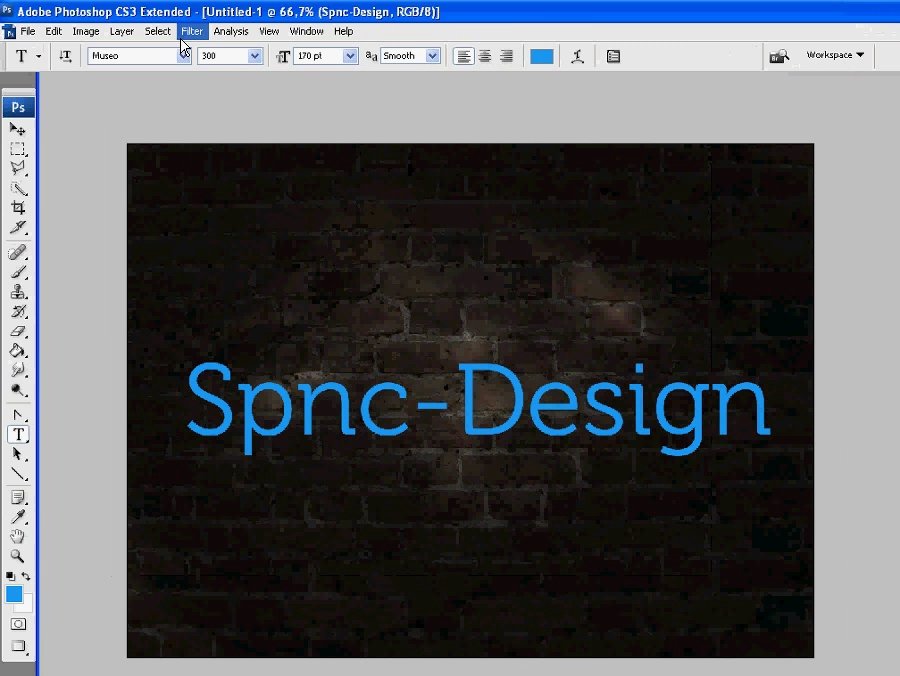900x676 pixels.
Task: Open the Help menu
Action: (343, 32)
